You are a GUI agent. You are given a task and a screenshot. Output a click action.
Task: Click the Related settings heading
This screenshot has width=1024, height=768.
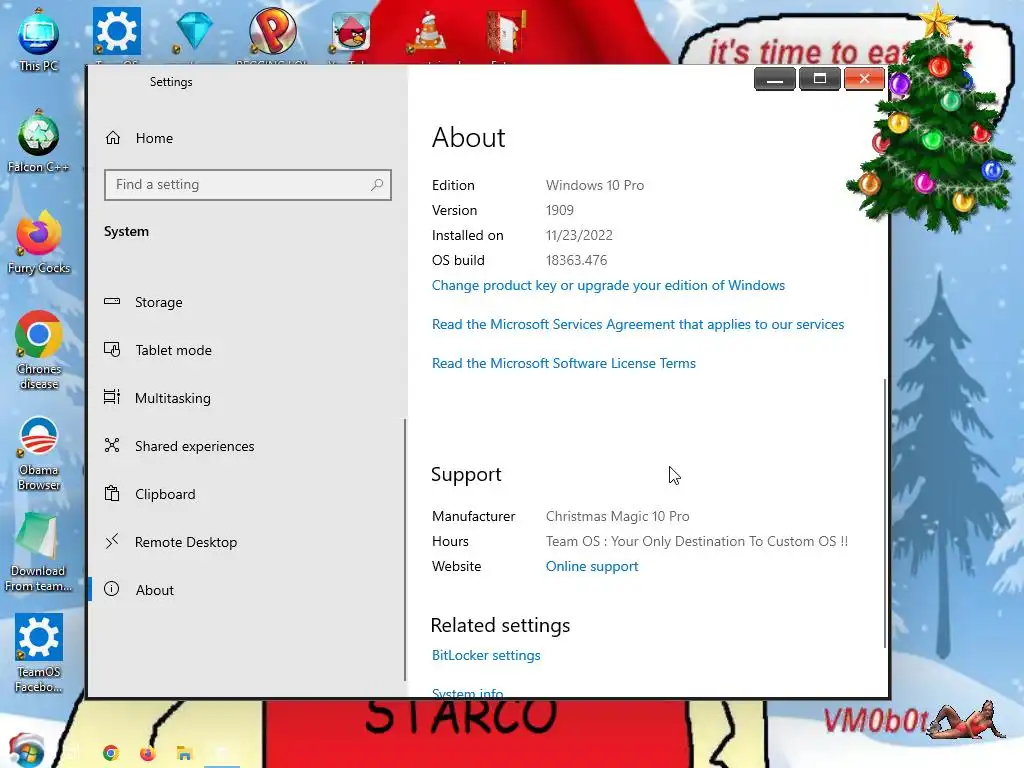click(x=500, y=625)
